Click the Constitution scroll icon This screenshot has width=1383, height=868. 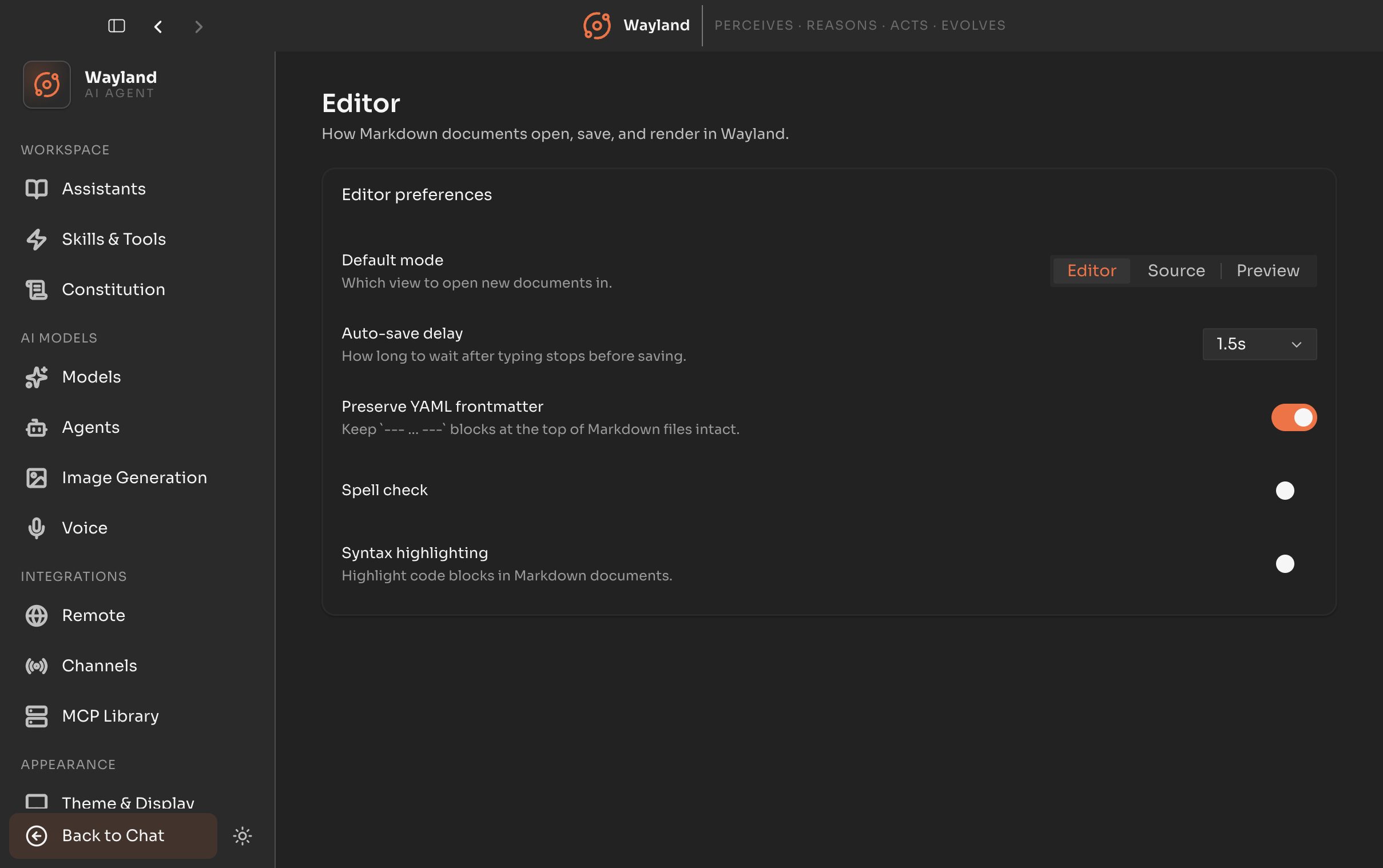[x=36, y=290]
